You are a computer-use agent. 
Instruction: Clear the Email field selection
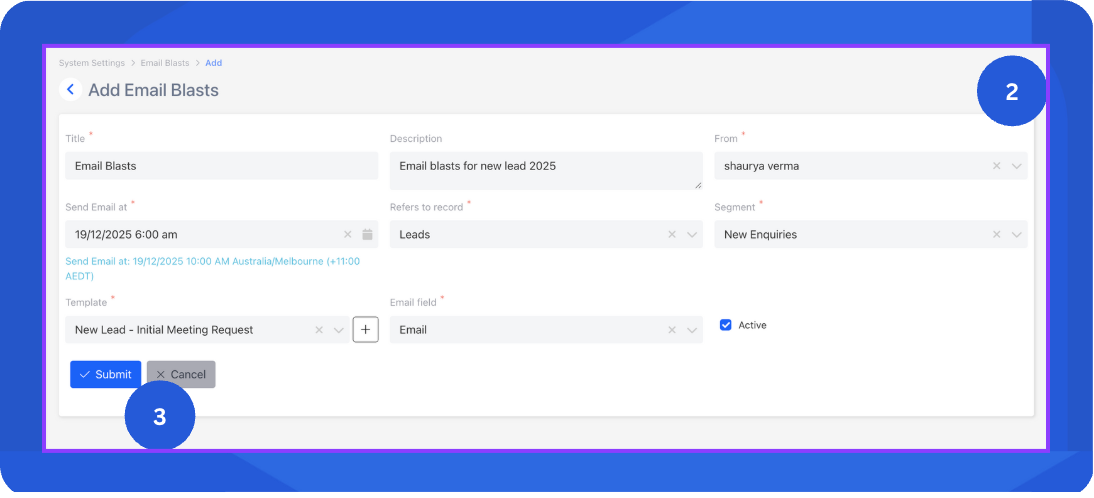point(672,330)
